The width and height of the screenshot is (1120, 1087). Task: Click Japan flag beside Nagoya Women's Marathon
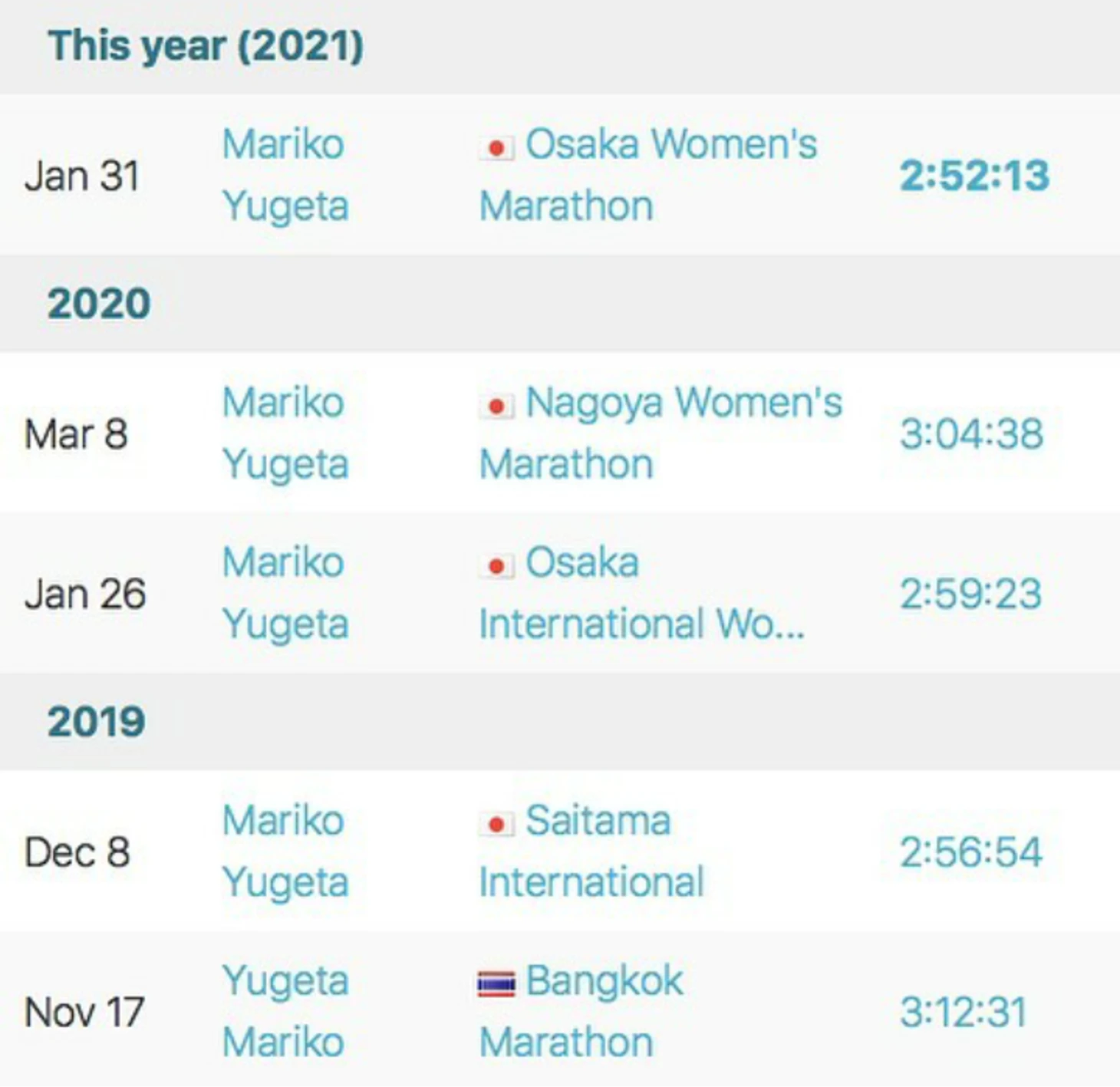pyautogui.click(x=496, y=406)
